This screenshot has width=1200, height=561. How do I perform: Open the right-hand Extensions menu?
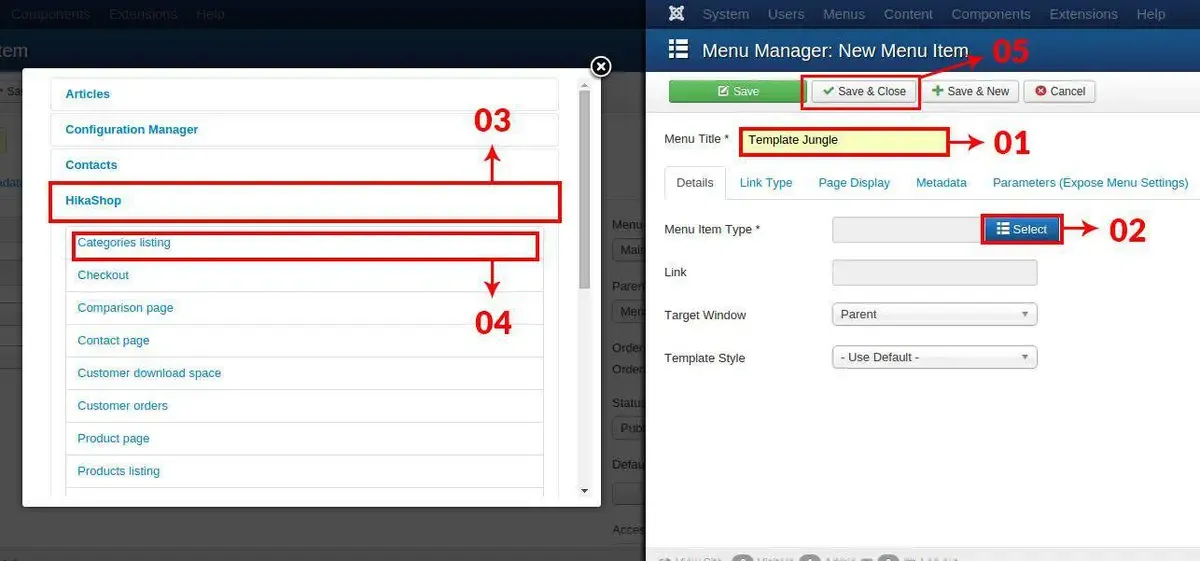tap(1085, 14)
